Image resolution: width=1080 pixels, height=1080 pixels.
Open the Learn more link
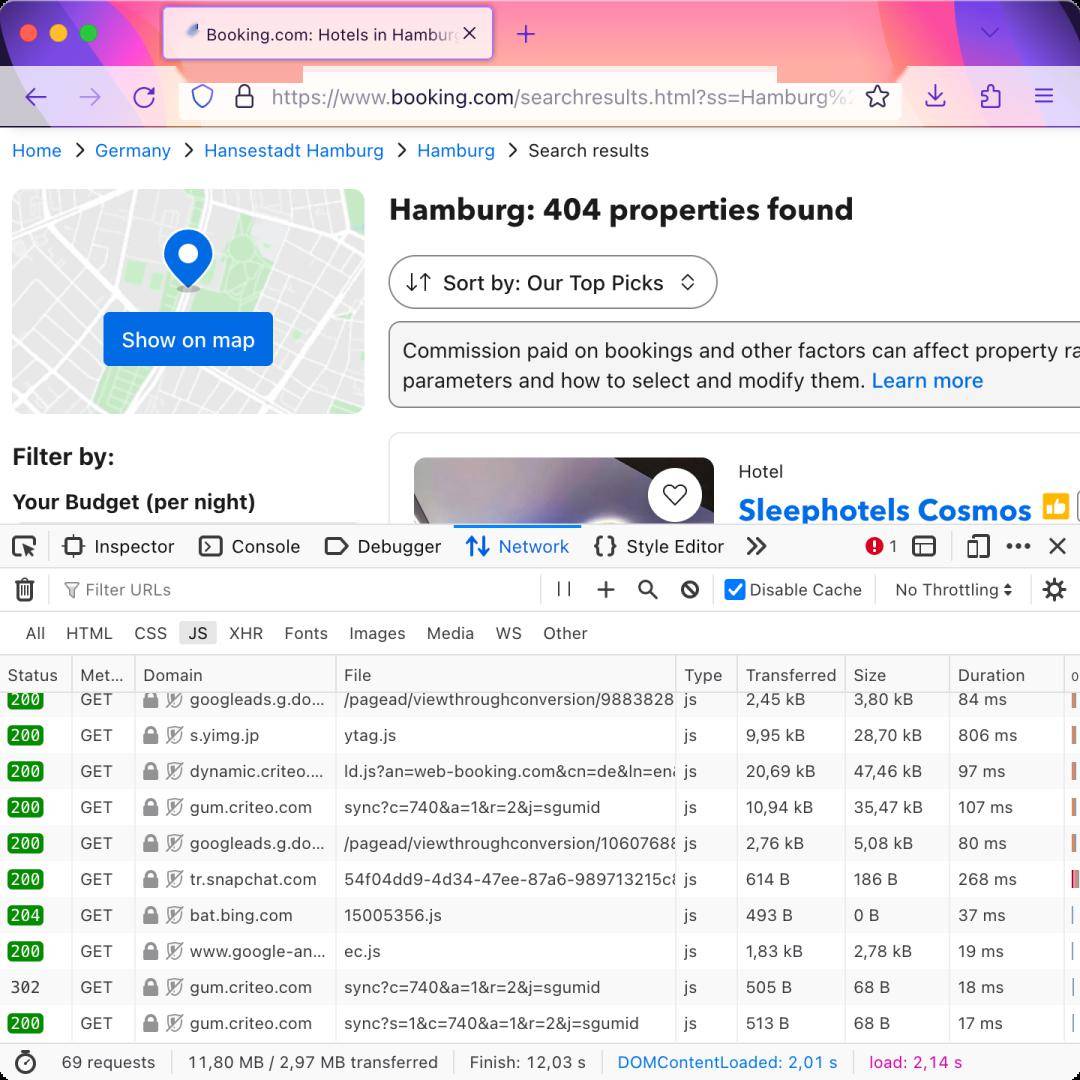coord(926,380)
